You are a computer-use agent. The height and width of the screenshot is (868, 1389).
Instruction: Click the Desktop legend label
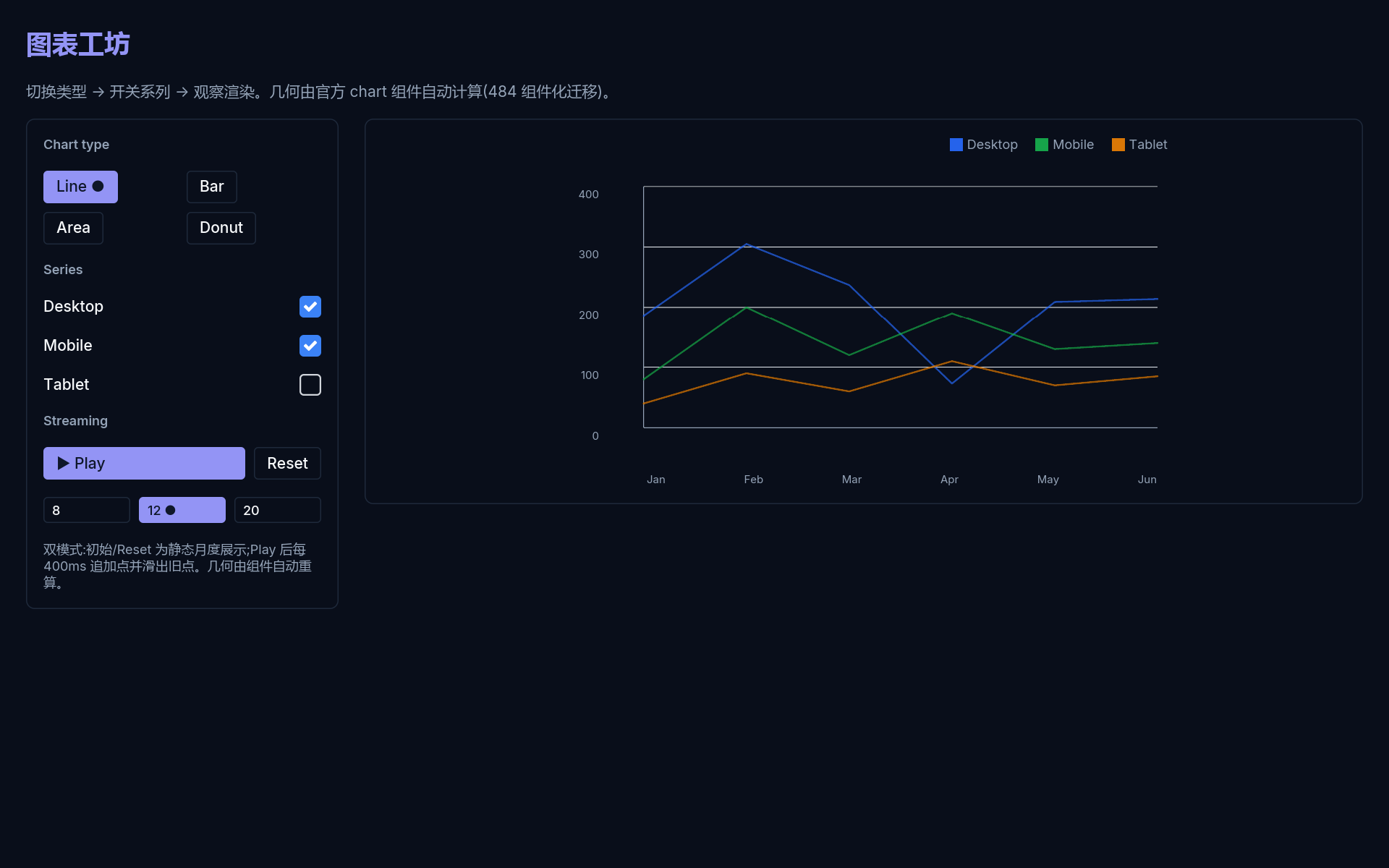pos(993,145)
